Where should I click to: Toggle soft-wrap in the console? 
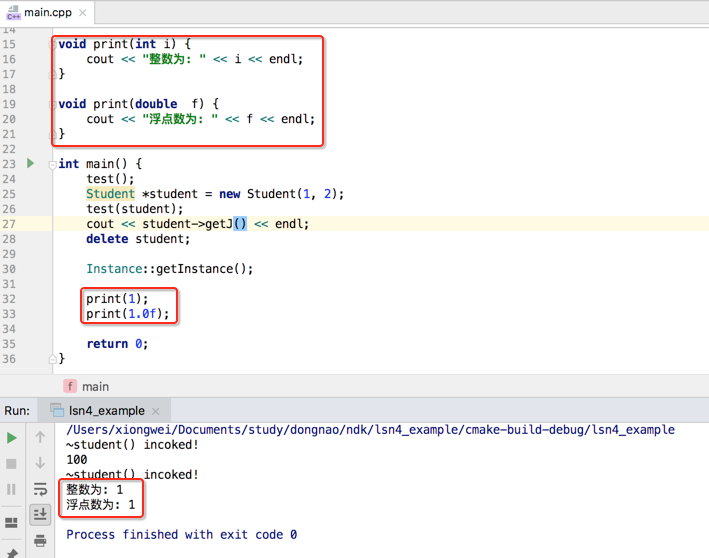40,489
